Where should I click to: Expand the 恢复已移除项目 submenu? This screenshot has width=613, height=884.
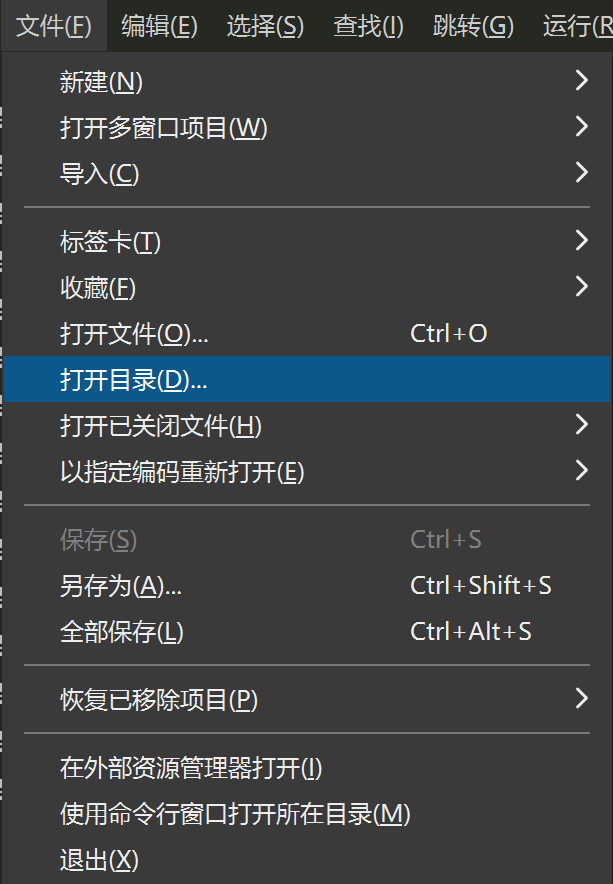point(583,701)
